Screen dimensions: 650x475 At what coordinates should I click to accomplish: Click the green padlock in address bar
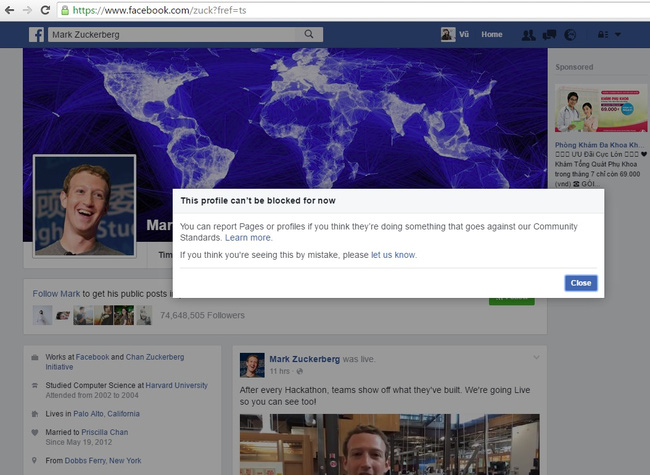pyautogui.click(x=65, y=10)
